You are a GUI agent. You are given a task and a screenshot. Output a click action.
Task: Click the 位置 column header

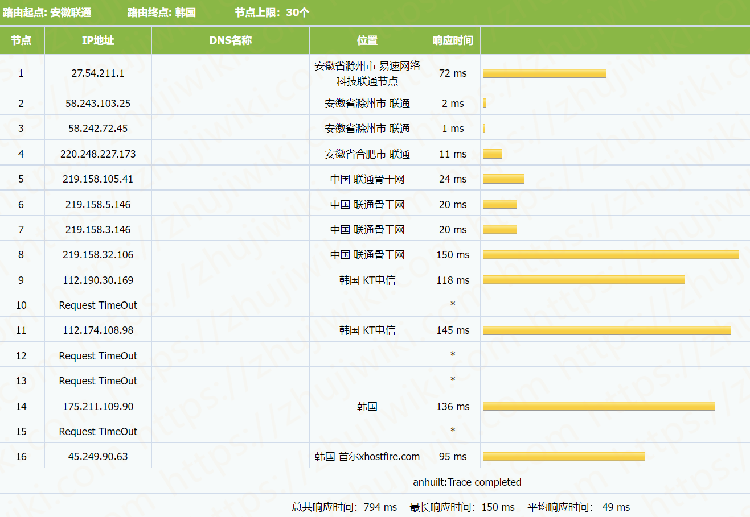[x=367, y=41]
